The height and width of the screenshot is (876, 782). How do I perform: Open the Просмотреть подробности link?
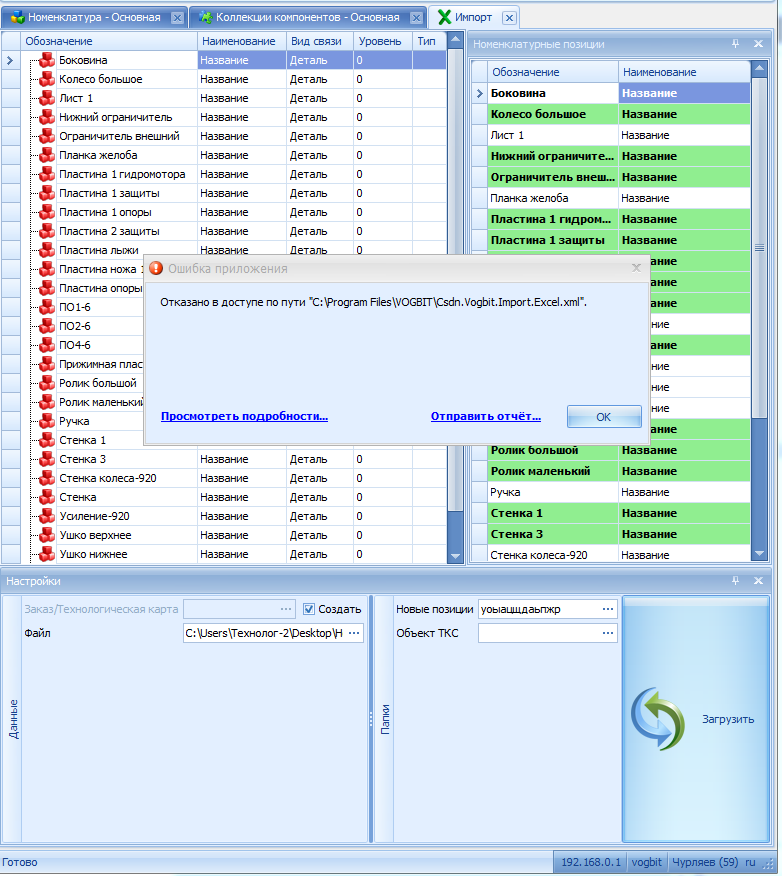(x=244, y=416)
